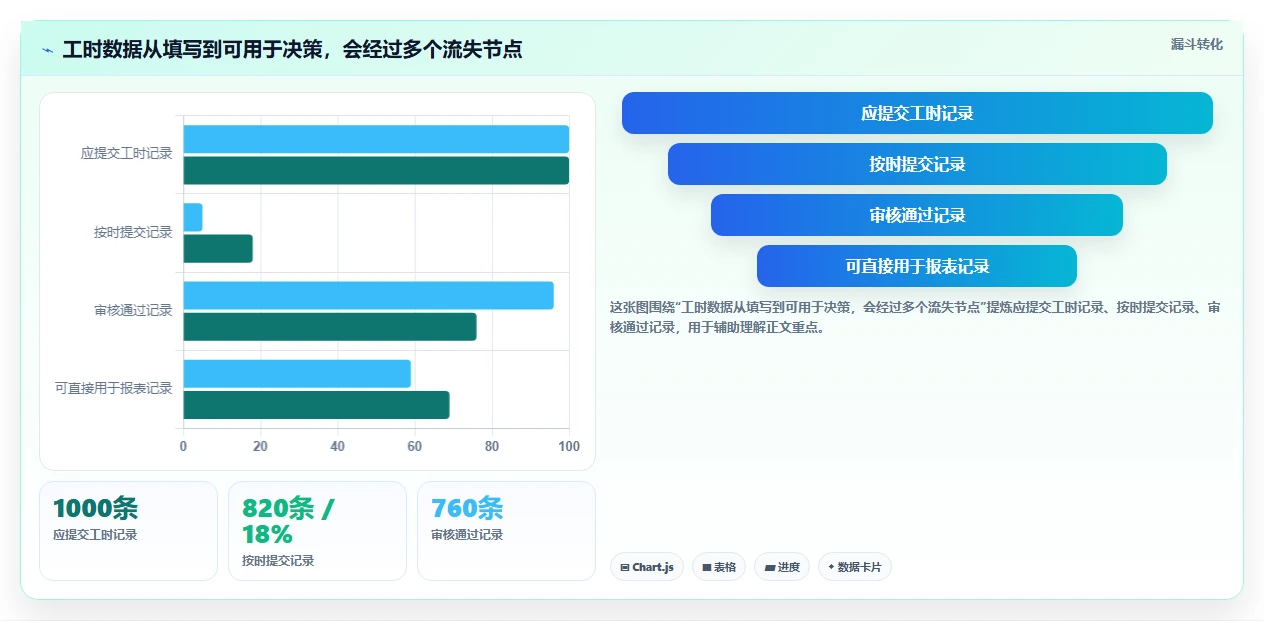Open the 1000条 stat card

128,531
